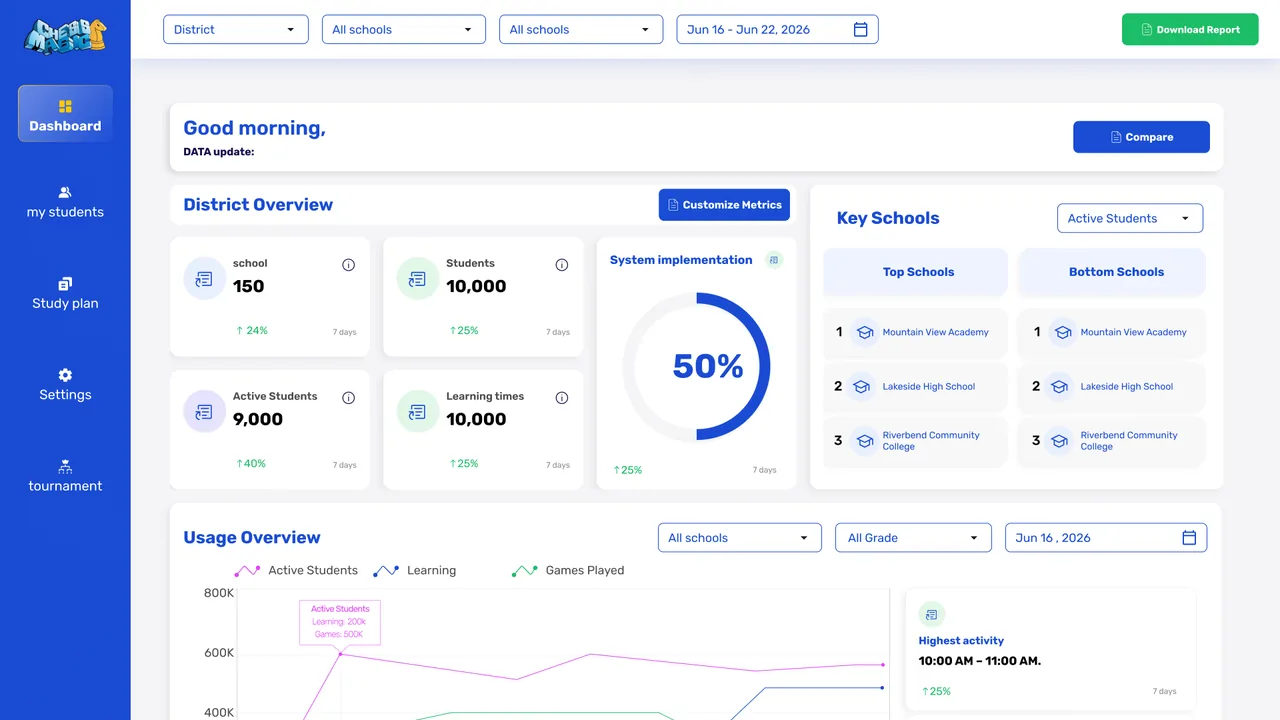Click Lakeside High School in Top Schools
This screenshot has height=720, width=1280.
916,387
